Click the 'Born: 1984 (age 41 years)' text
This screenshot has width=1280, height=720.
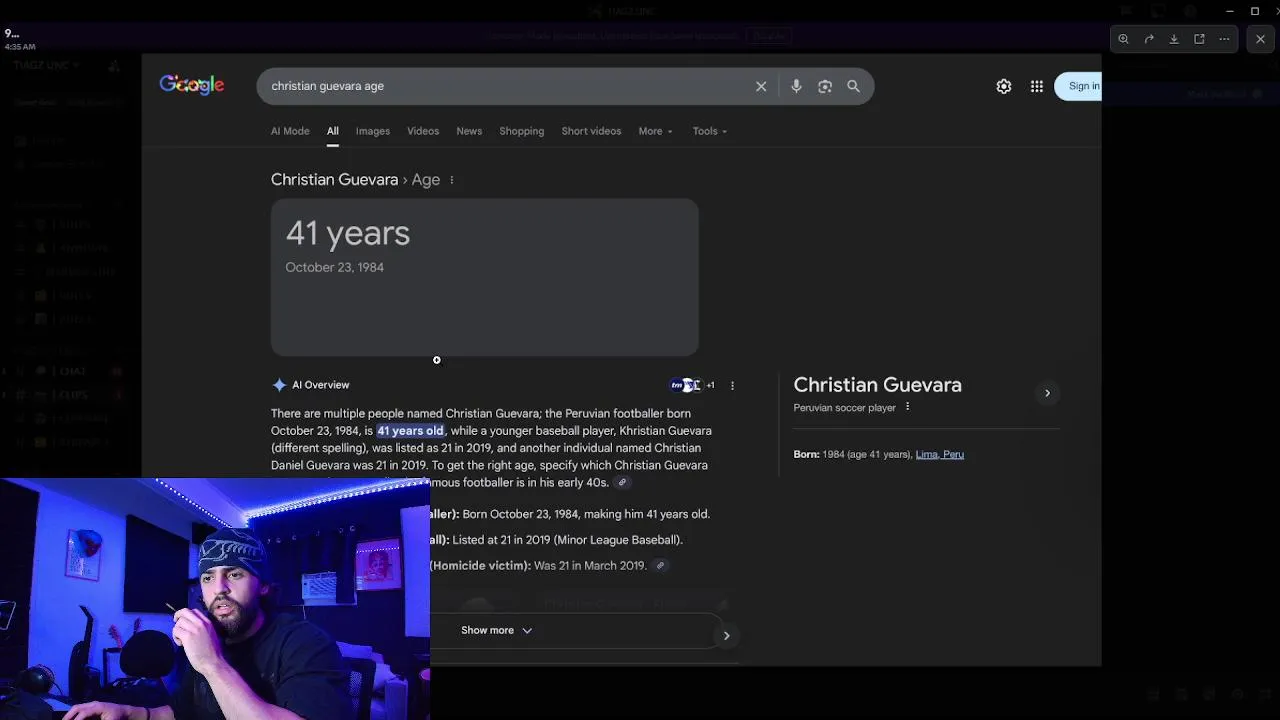pos(852,454)
